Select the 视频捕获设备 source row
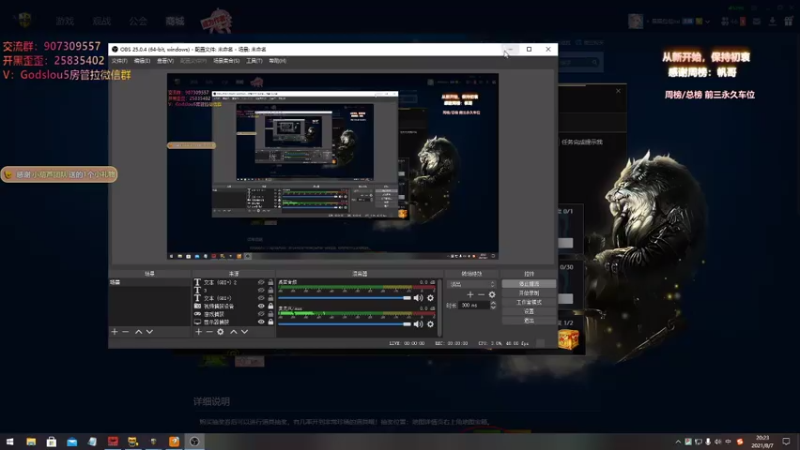Screen dimensions: 800x450 [x=234, y=306]
